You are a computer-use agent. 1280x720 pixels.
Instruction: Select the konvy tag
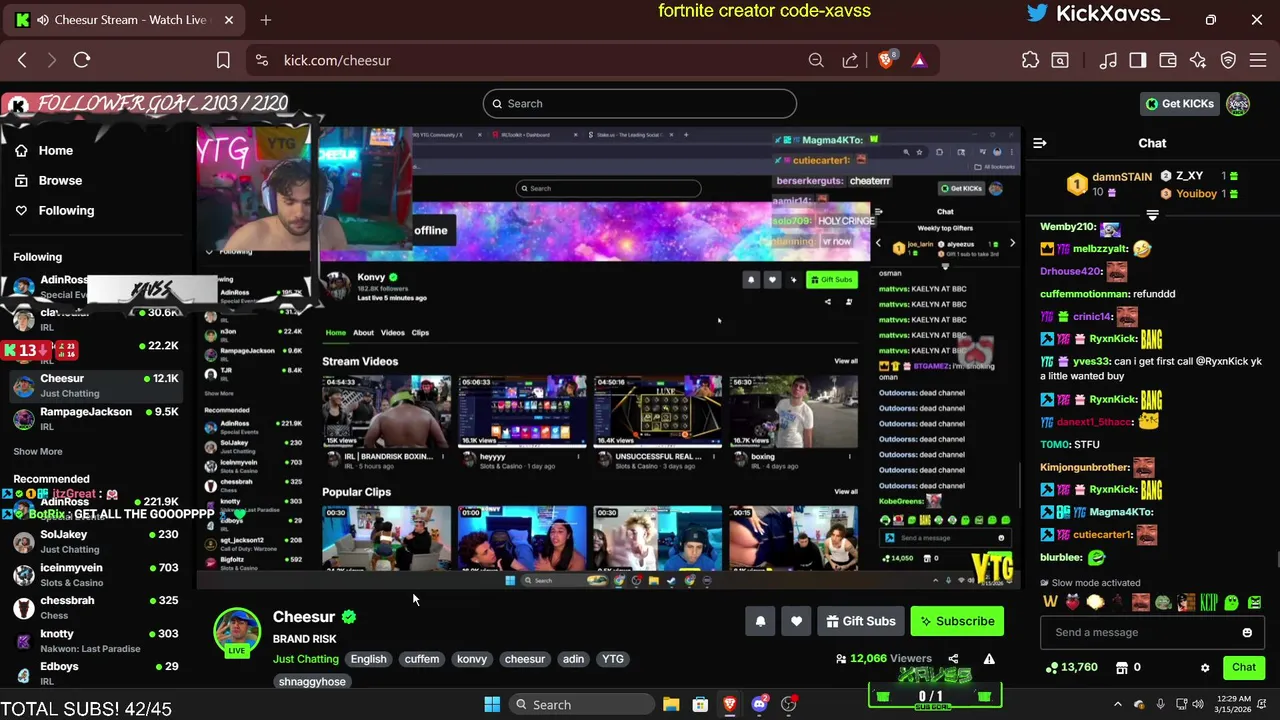coord(472,659)
